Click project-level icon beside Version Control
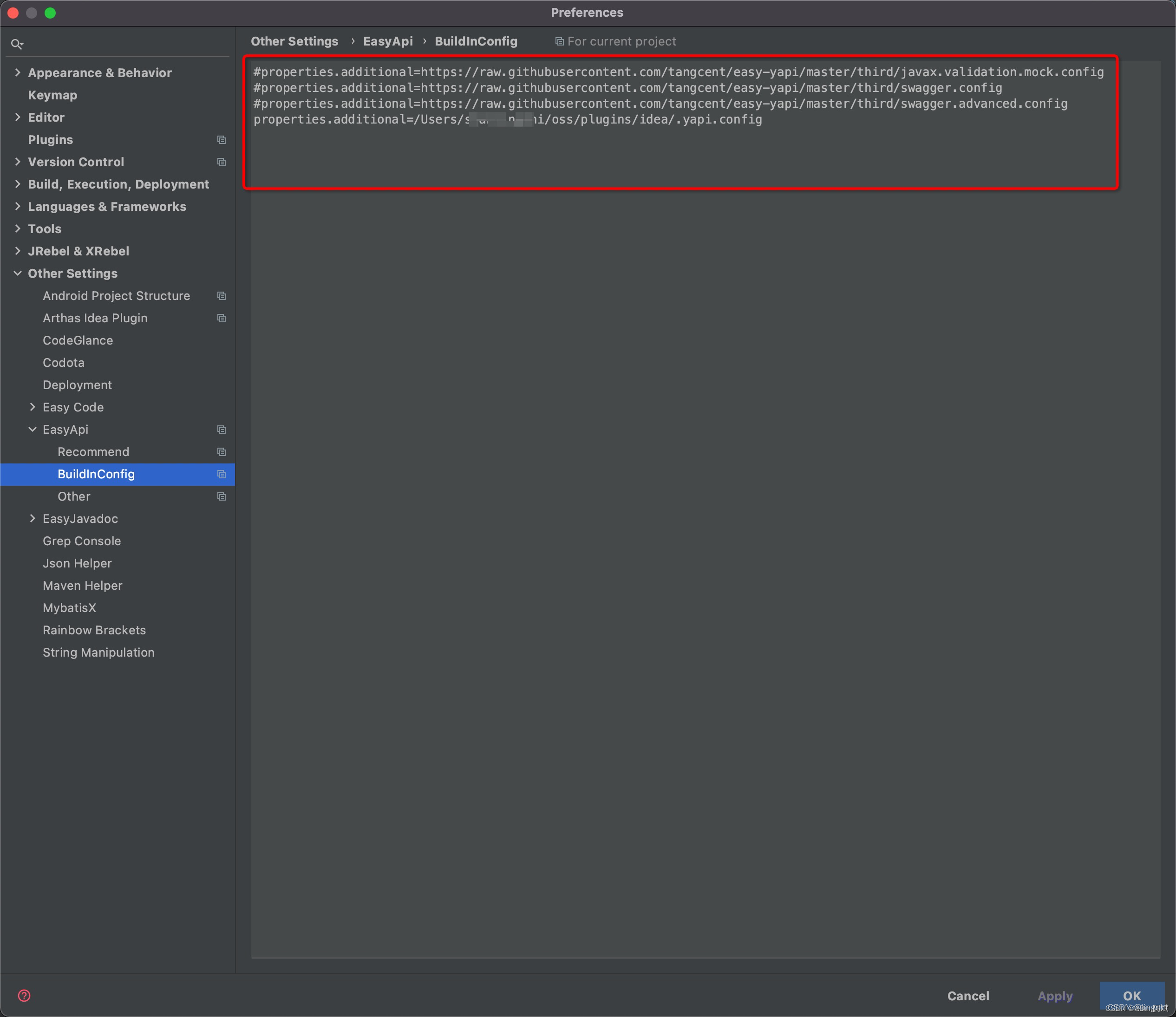The image size is (1176, 1017). tap(222, 162)
